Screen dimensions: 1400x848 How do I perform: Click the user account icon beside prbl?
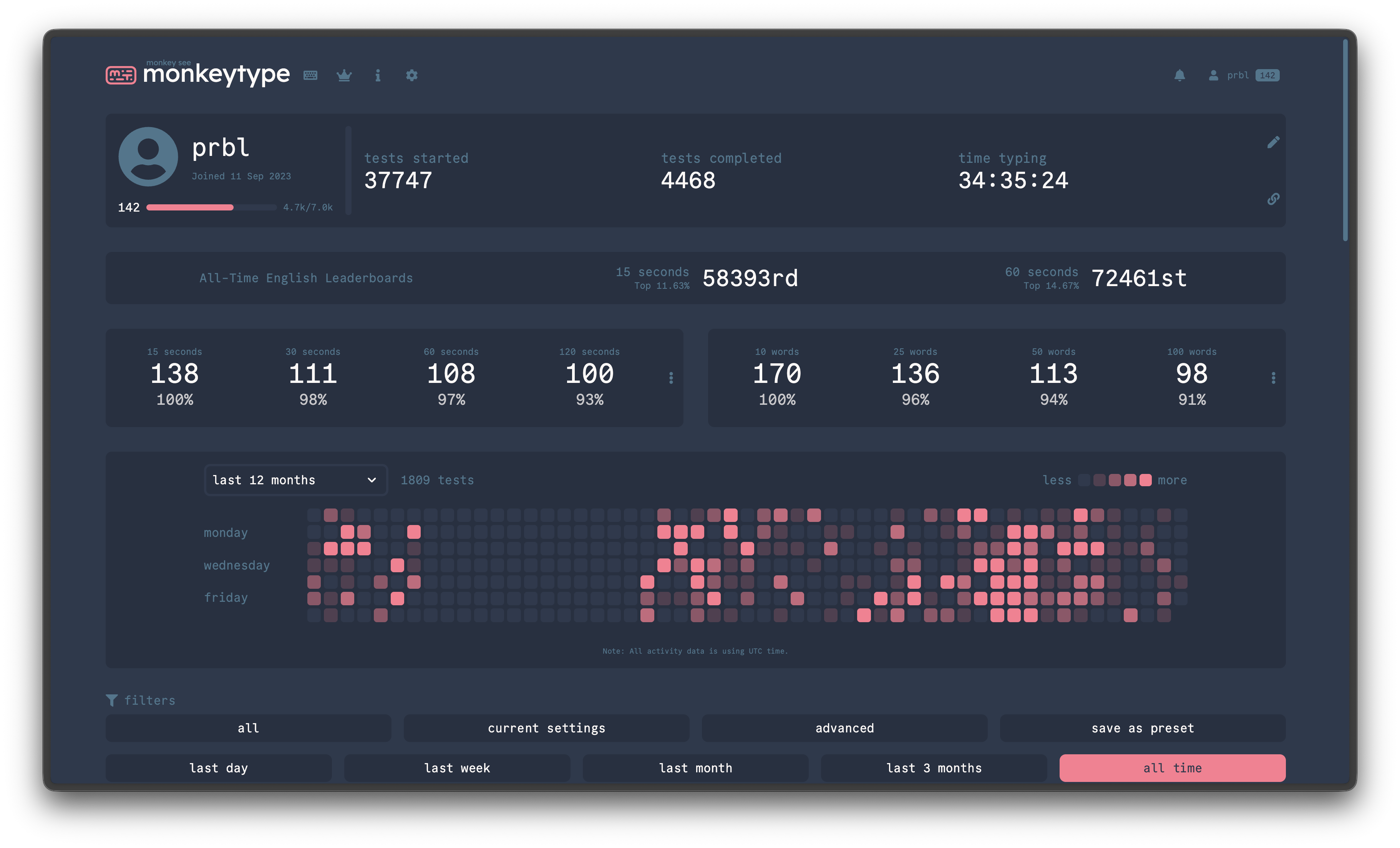pos(1213,76)
